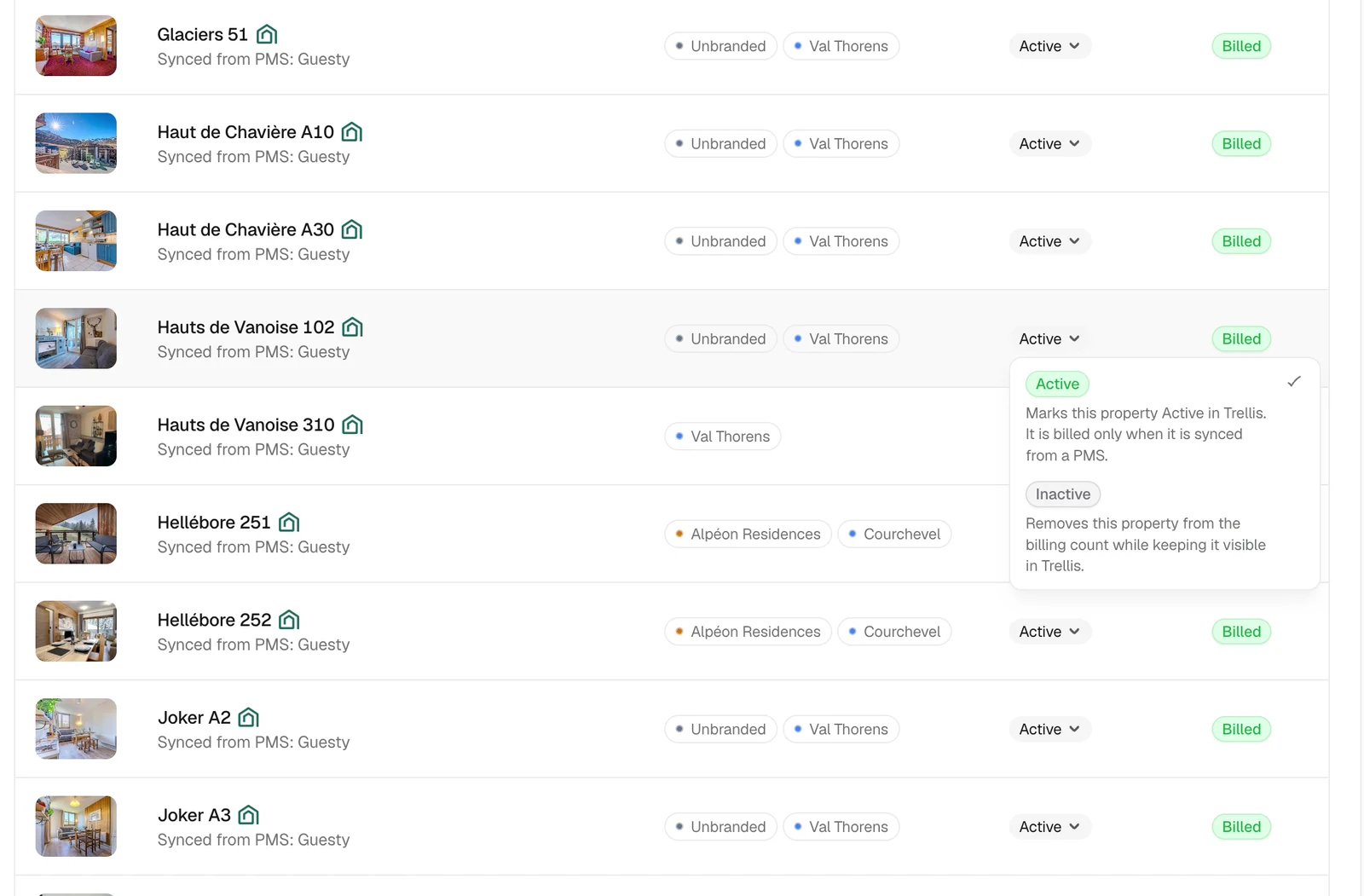Open the Hellébore 252 property name
Image resolution: width=1364 pixels, height=896 pixels.
214,620
